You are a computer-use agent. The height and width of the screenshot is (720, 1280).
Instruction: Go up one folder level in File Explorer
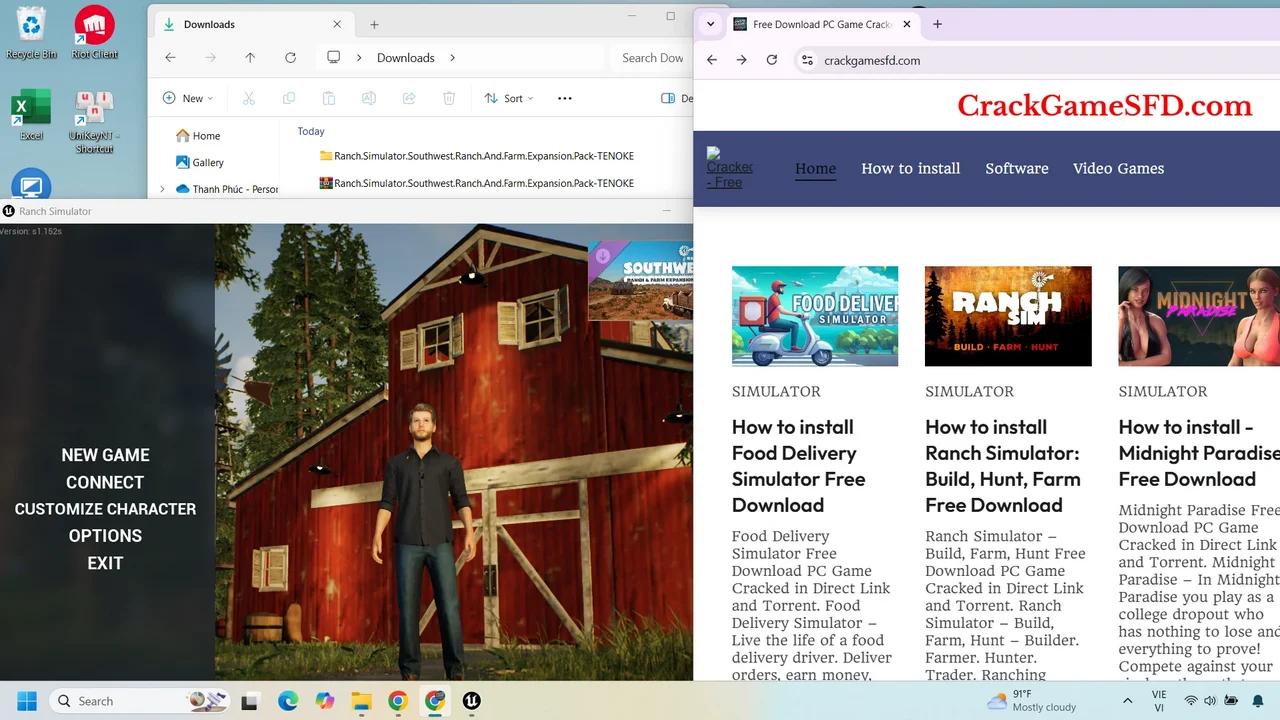[250, 58]
